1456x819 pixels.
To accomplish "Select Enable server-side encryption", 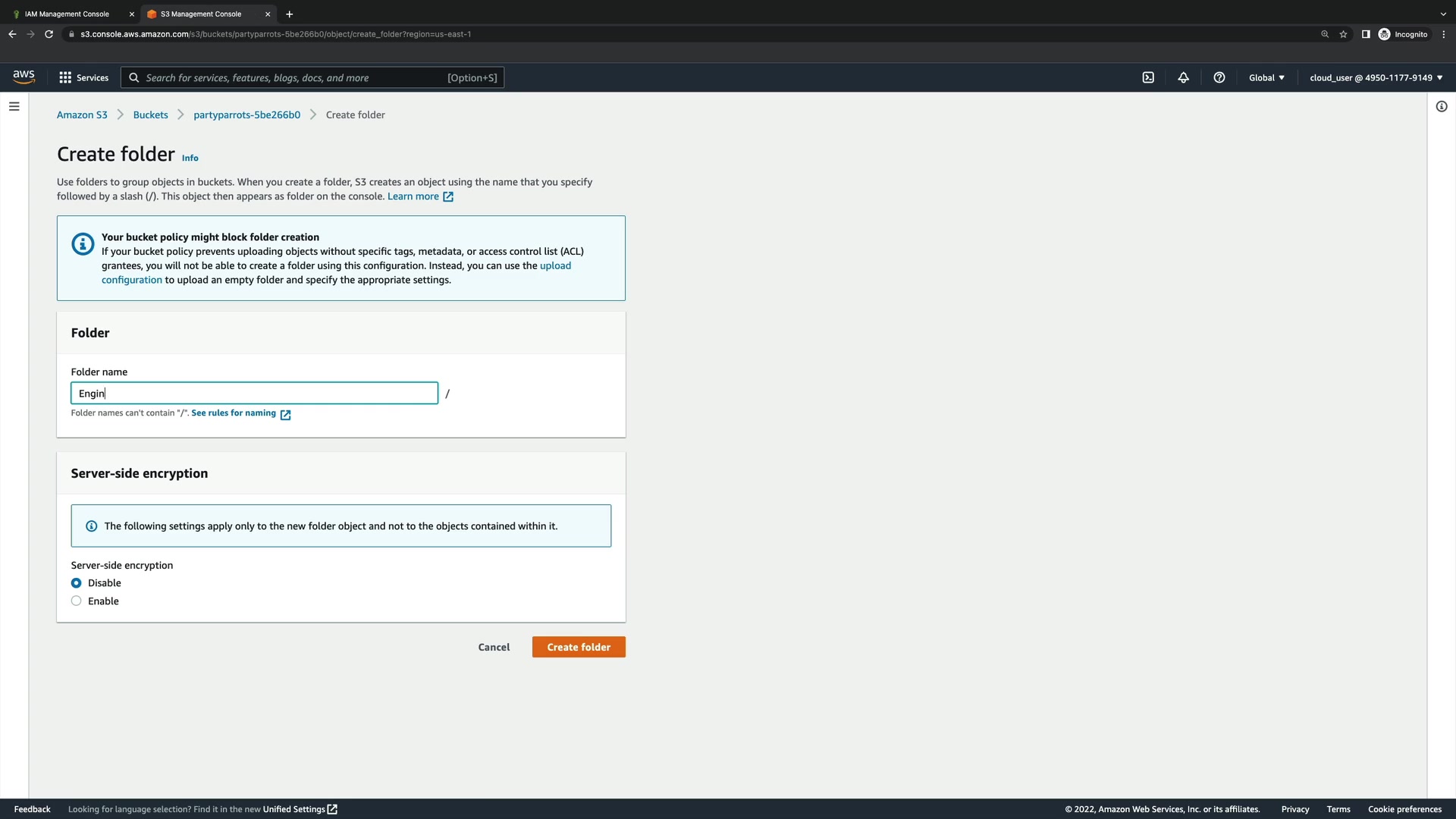I will (77, 601).
